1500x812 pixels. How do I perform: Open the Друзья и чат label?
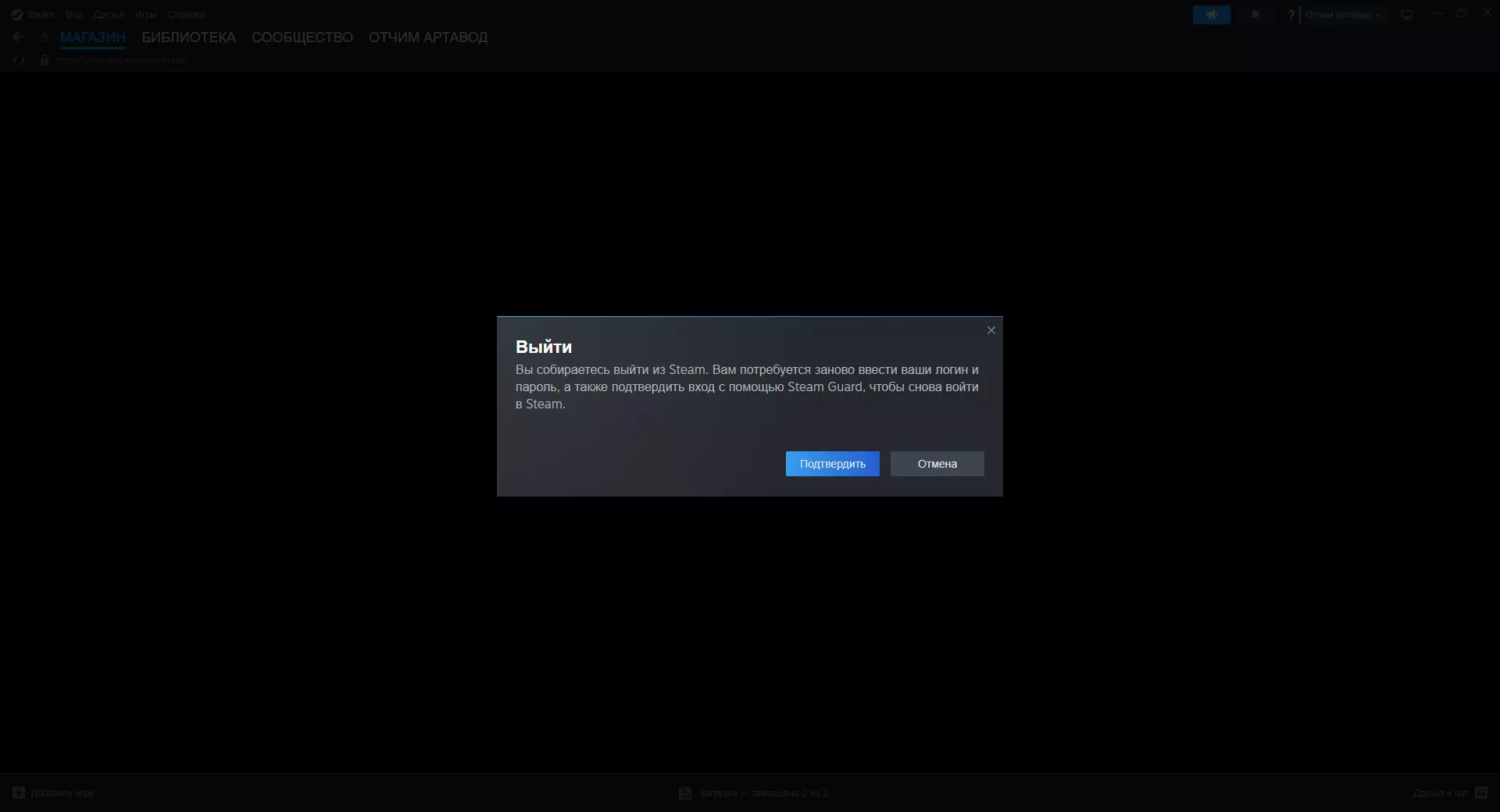click(1441, 793)
